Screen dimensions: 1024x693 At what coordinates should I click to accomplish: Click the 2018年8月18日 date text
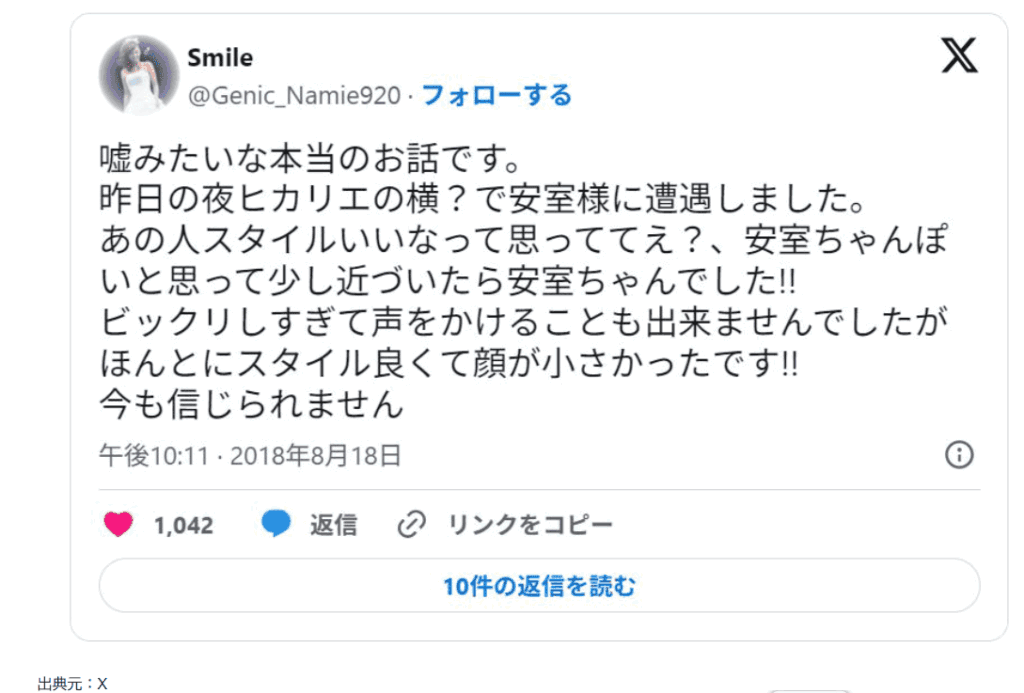tap(316, 456)
